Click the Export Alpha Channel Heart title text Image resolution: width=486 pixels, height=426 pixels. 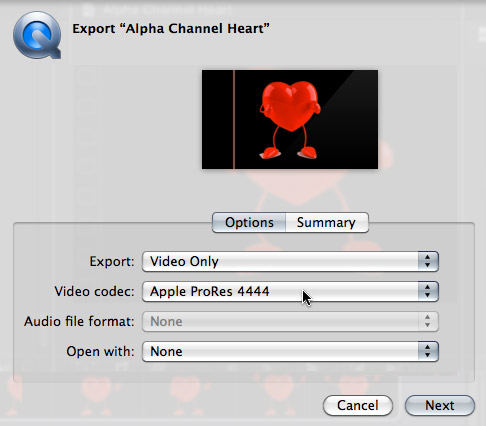pyautogui.click(x=171, y=29)
